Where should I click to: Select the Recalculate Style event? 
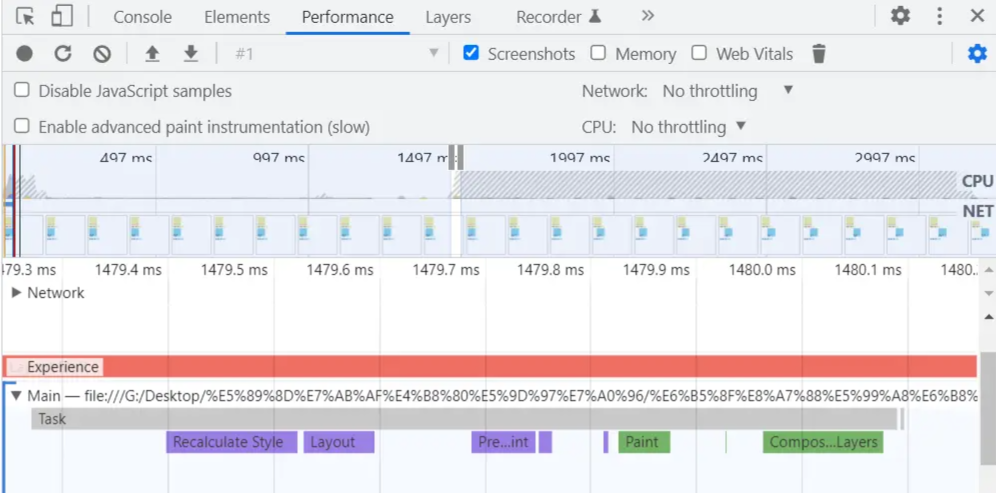coord(232,442)
